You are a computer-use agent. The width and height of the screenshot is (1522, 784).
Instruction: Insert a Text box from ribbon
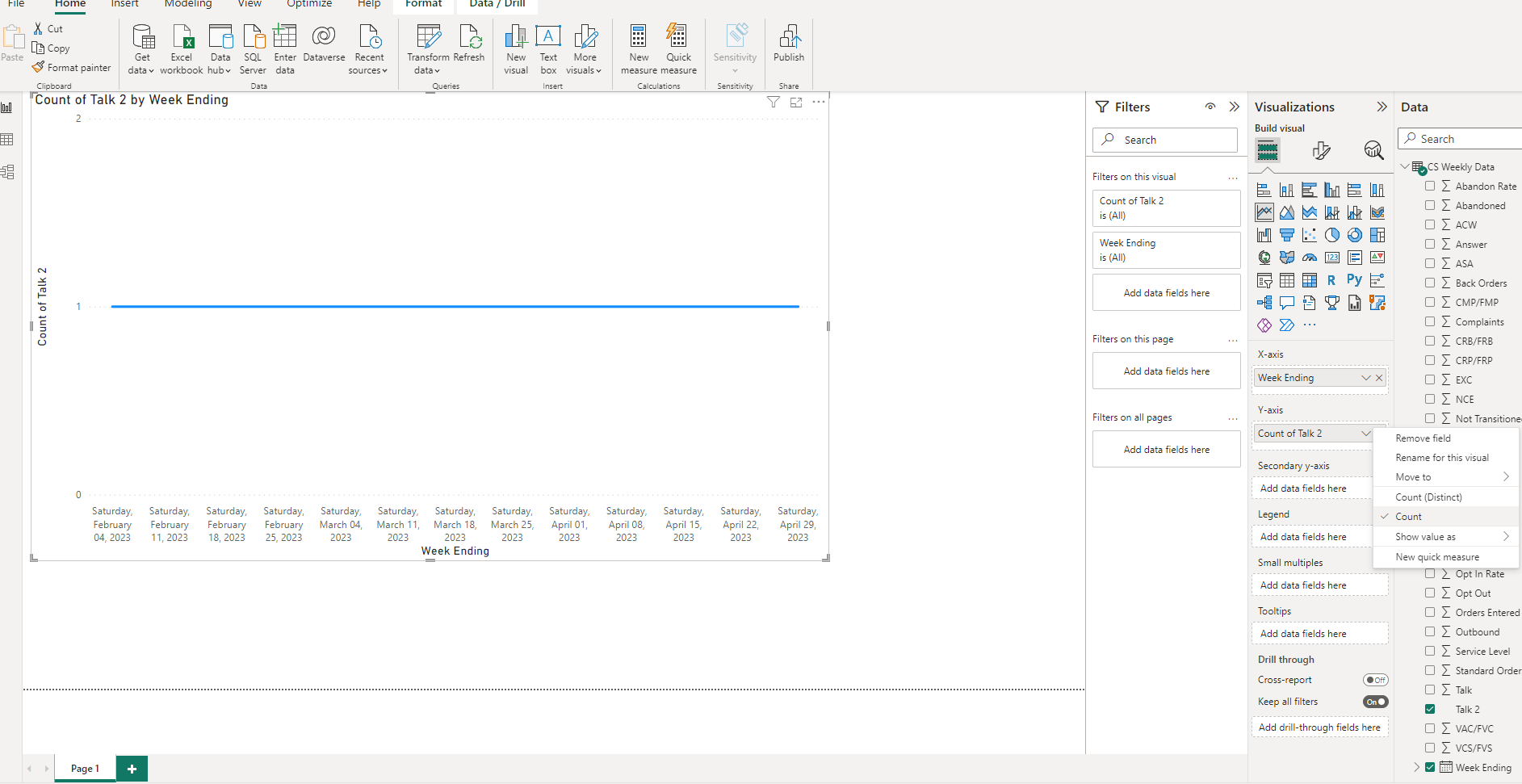(x=548, y=49)
